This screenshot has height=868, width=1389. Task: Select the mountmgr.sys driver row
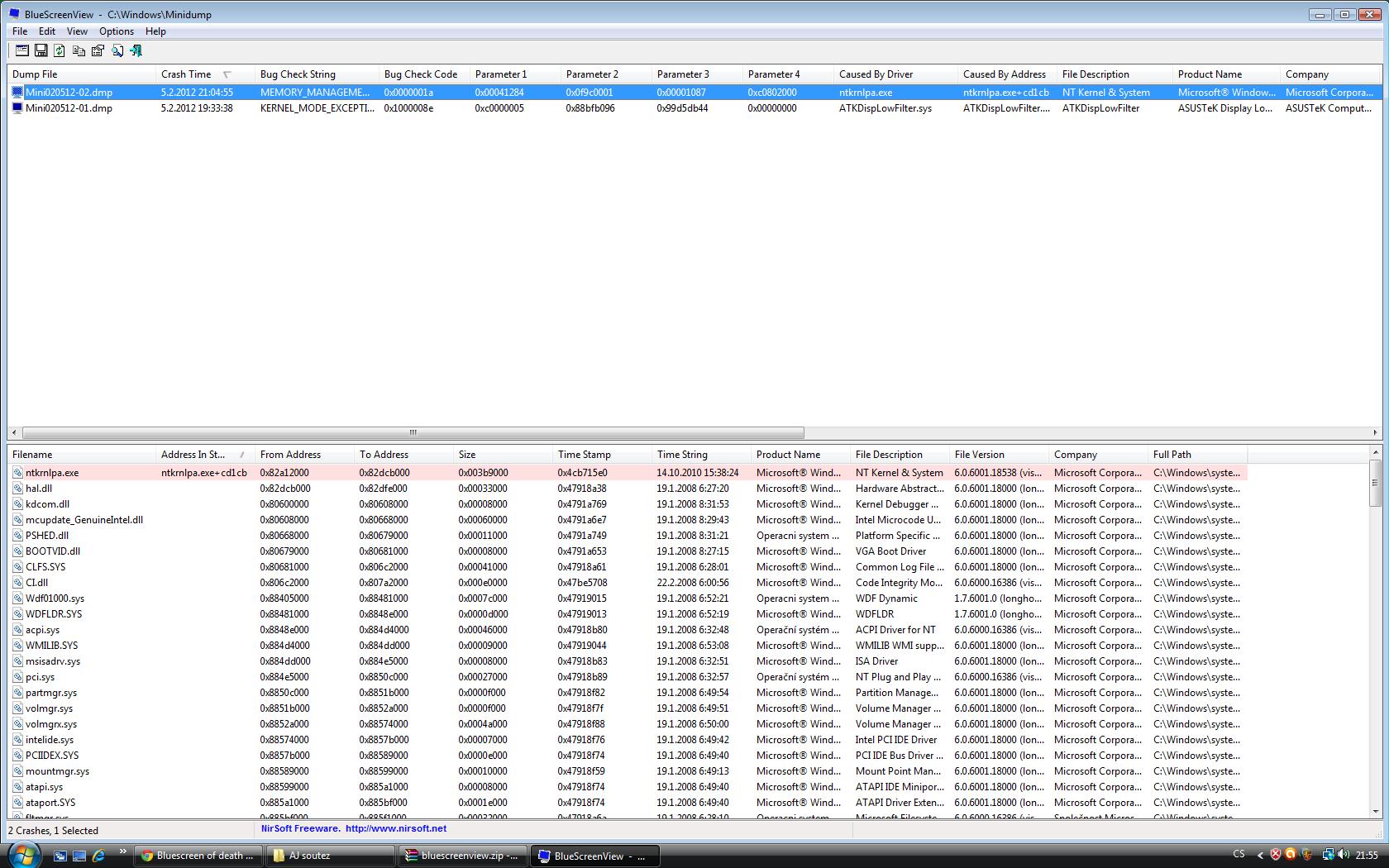(628, 771)
